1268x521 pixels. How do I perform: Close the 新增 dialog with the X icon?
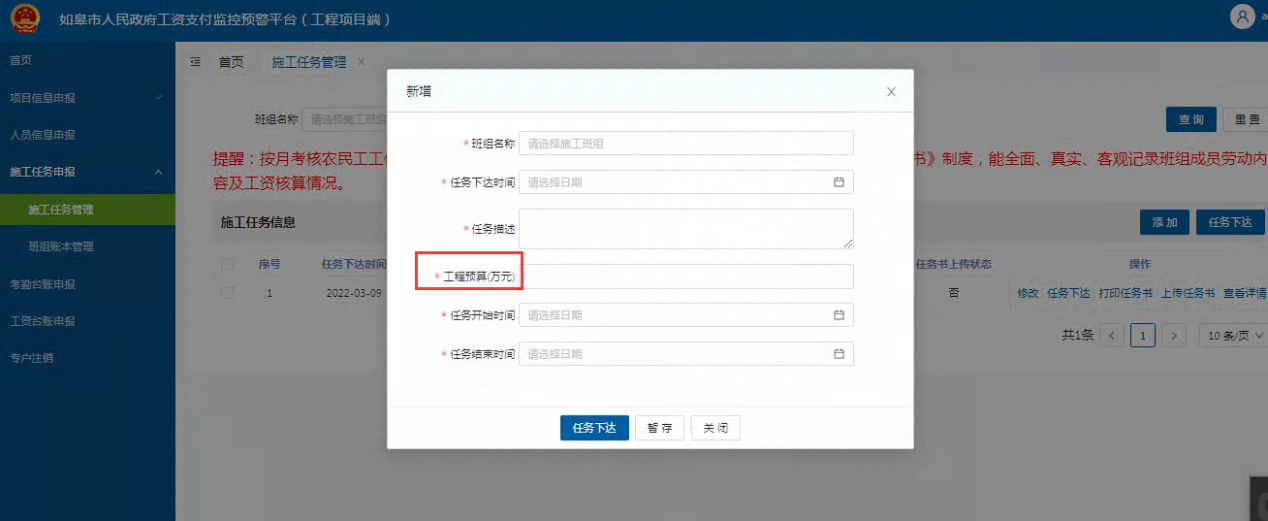891,92
